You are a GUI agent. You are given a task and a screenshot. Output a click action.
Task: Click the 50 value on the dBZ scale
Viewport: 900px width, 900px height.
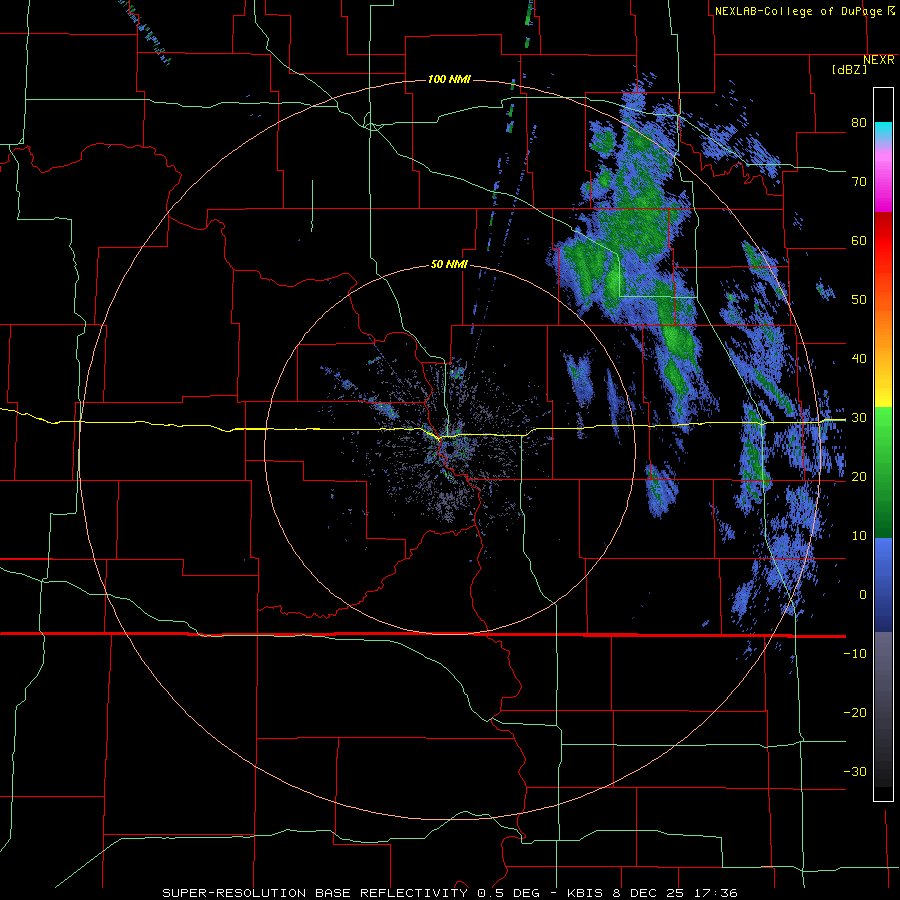[x=859, y=300]
